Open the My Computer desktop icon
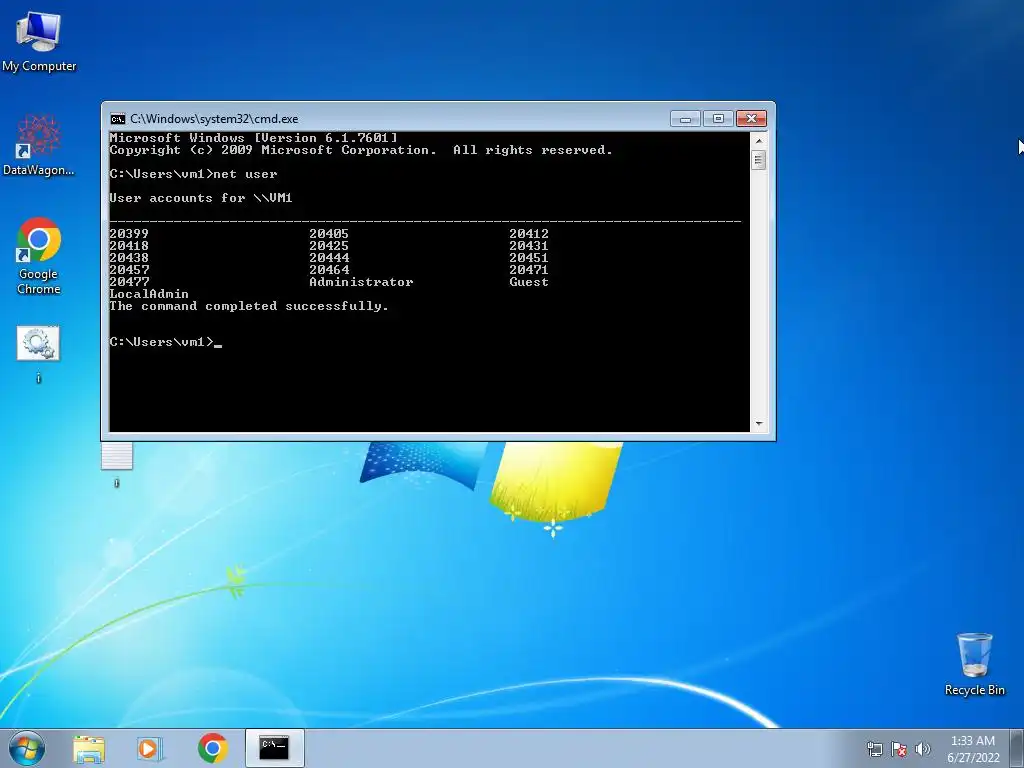1024x768 pixels. [x=39, y=42]
